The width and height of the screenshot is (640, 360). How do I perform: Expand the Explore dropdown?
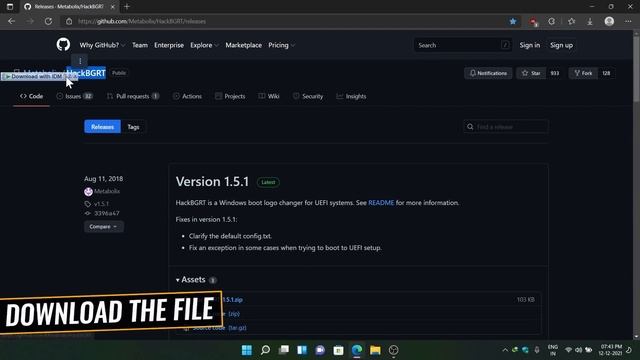[x=204, y=45]
